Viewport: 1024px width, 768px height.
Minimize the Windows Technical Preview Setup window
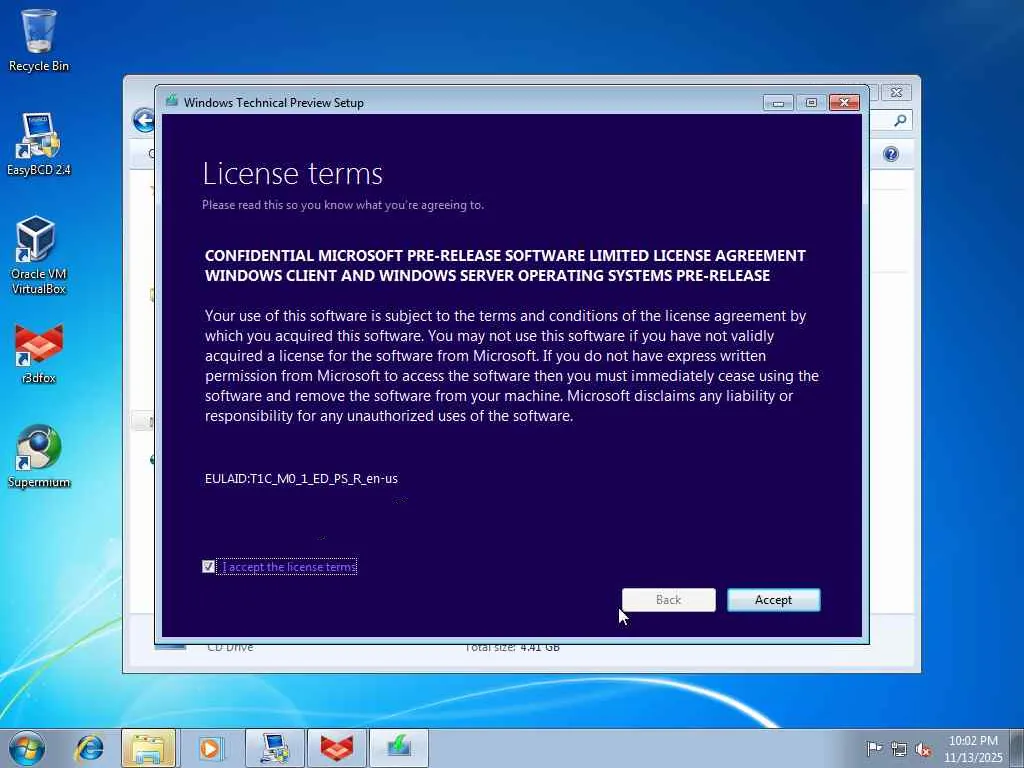778,103
